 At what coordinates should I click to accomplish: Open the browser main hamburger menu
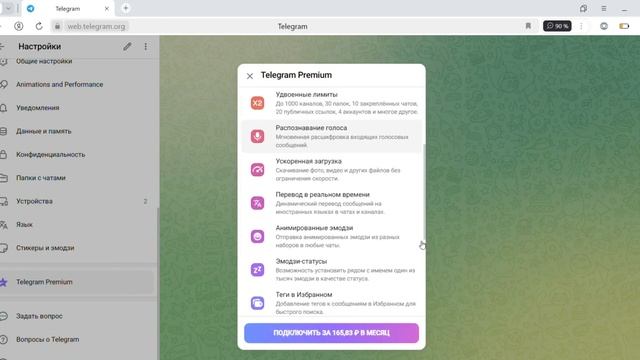pos(604,9)
